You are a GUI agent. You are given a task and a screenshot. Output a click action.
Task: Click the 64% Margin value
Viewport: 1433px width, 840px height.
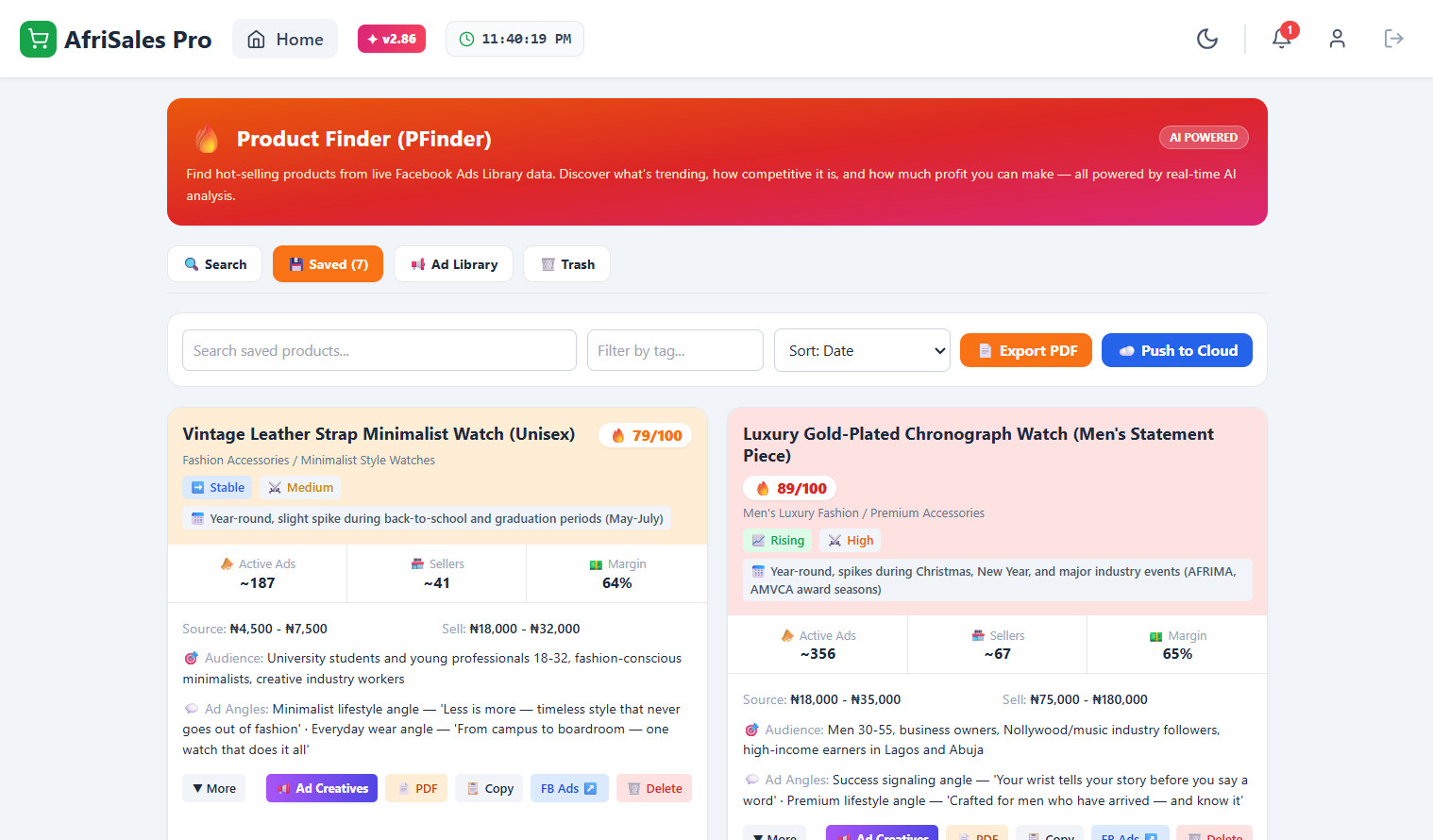point(616,583)
